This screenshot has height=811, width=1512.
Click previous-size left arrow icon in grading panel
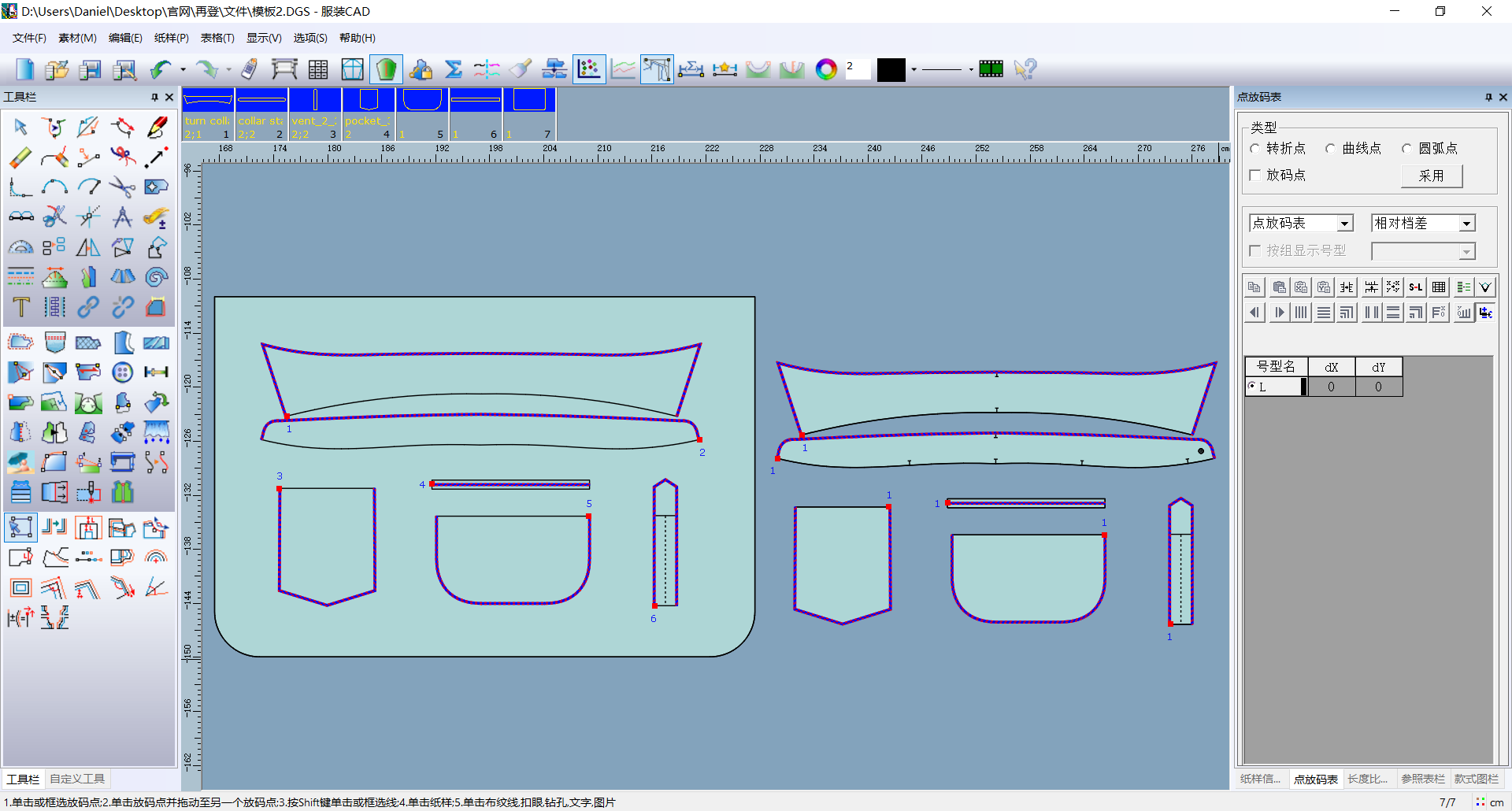coord(1254,313)
